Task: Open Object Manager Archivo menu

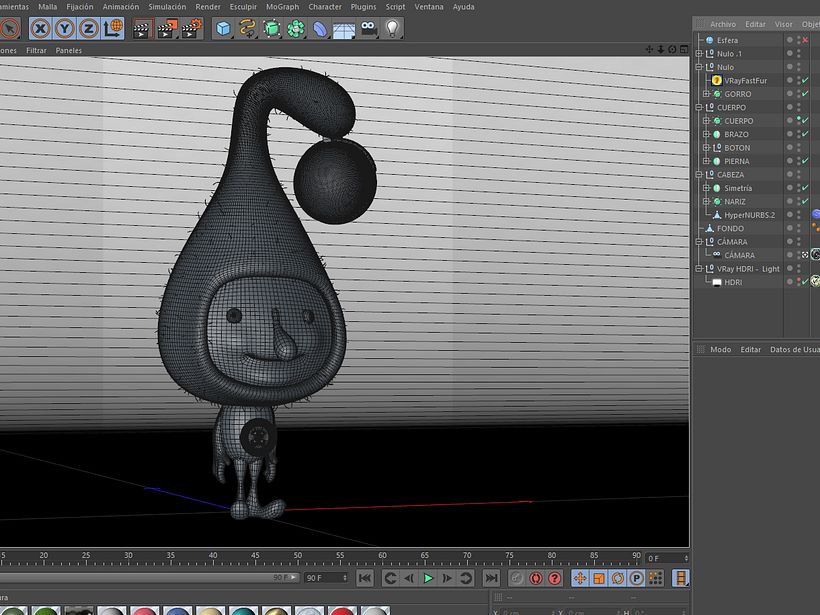Action: [723, 24]
